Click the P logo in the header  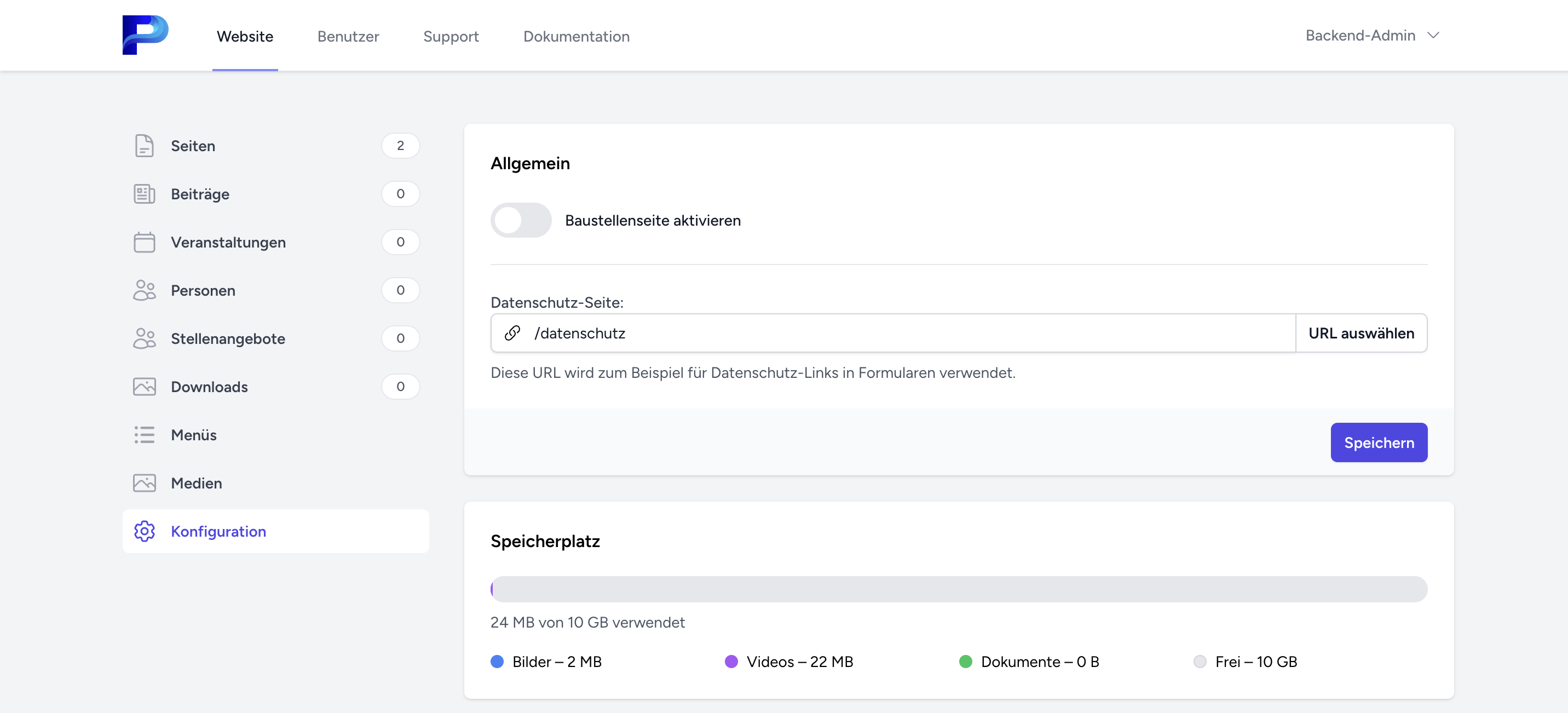pyautogui.click(x=145, y=34)
